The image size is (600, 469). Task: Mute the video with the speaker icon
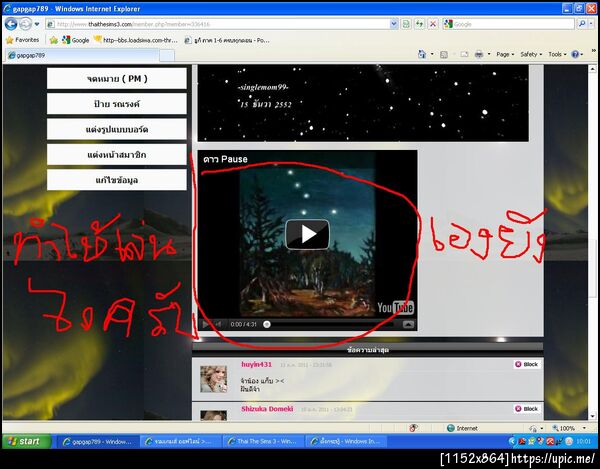coord(218,324)
